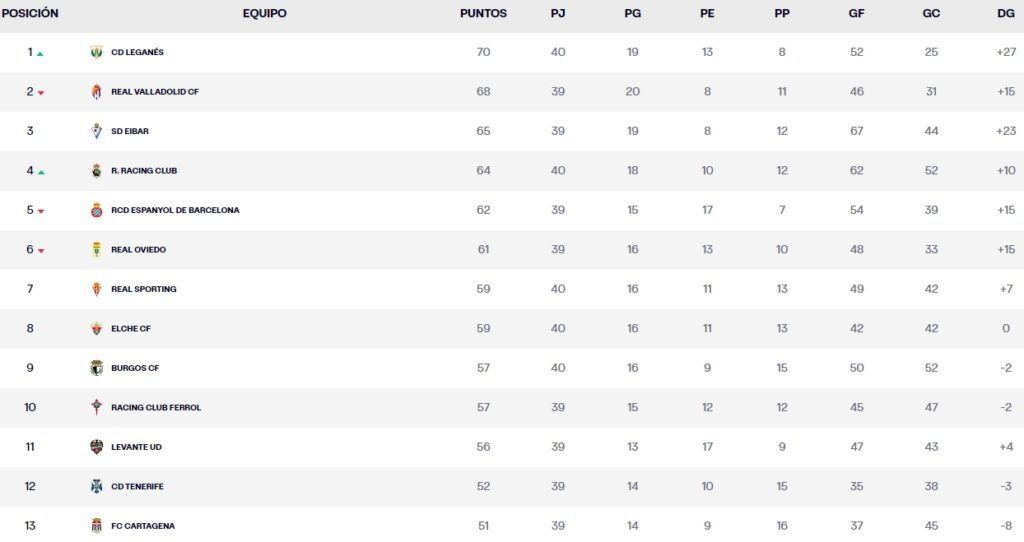Click the EQUIPO column header
Image resolution: width=1024 pixels, height=542 pixels.
tap(264, 14)
